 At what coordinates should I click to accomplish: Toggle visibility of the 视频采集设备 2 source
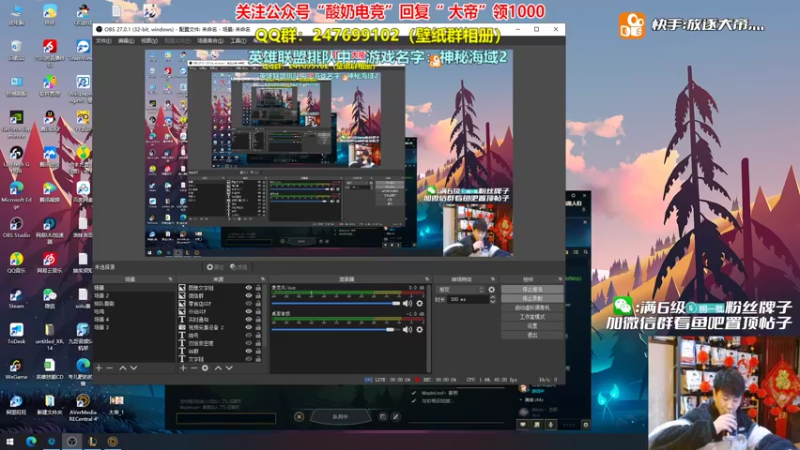pyautogui.click(x=248, y=327)
